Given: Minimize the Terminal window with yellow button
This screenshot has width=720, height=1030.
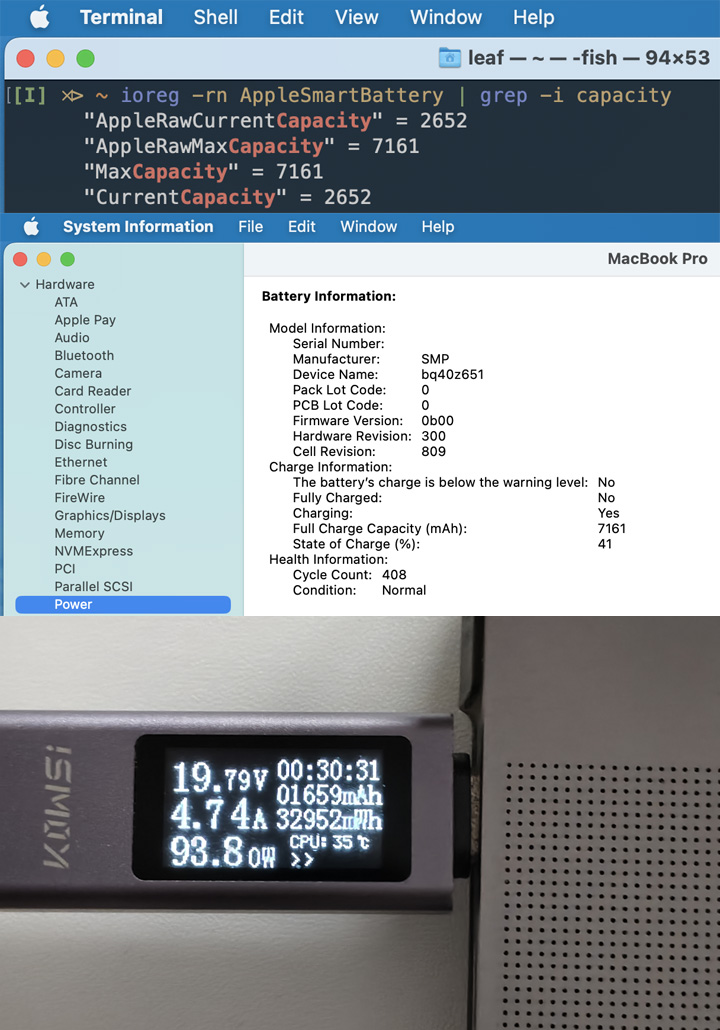Looking at the screenshot, I should (x=56, y=59).
